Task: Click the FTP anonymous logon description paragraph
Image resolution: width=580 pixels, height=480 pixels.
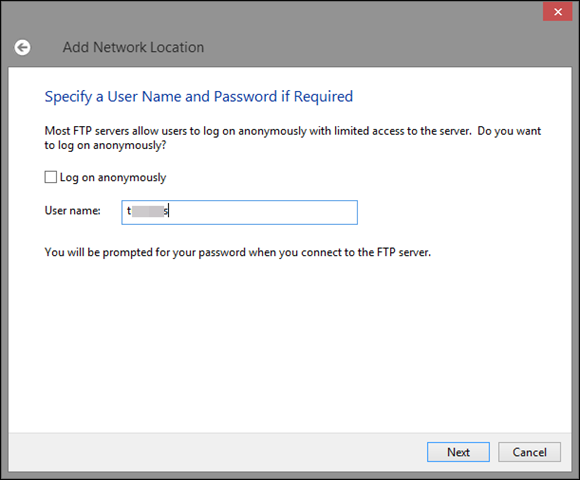Action: point(293,138)
